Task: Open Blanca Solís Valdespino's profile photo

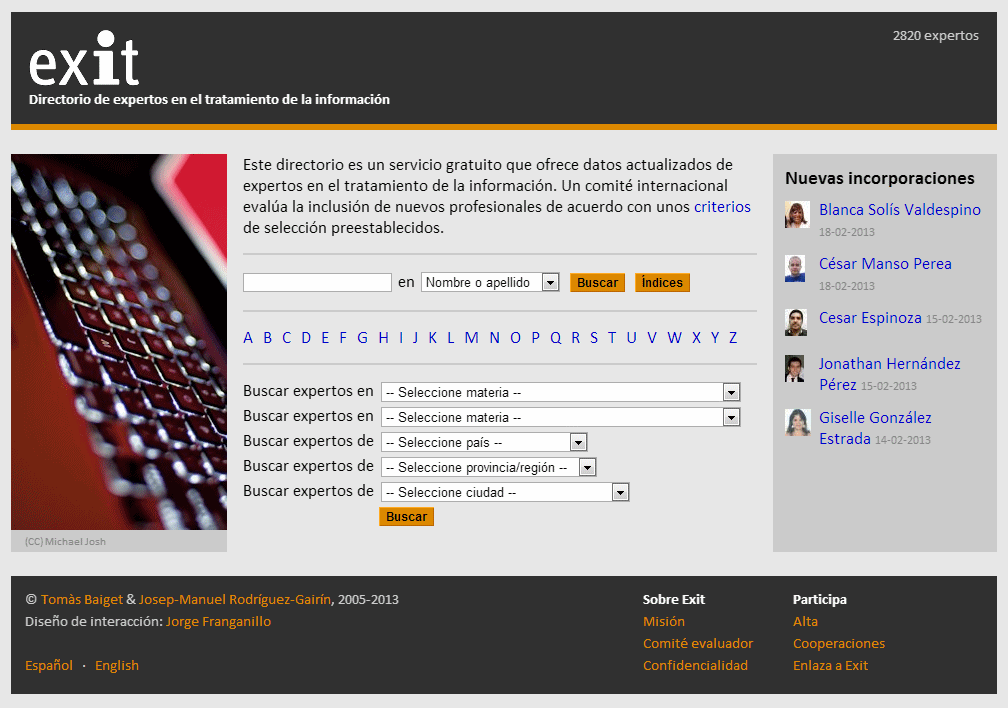Action: click(796, 215)
